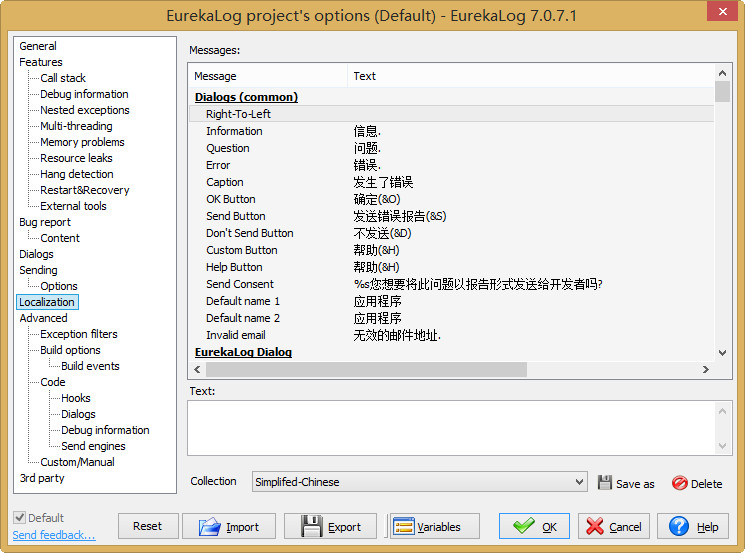
Task: Click the Save as floppy icon
Action: coord(604,483)
